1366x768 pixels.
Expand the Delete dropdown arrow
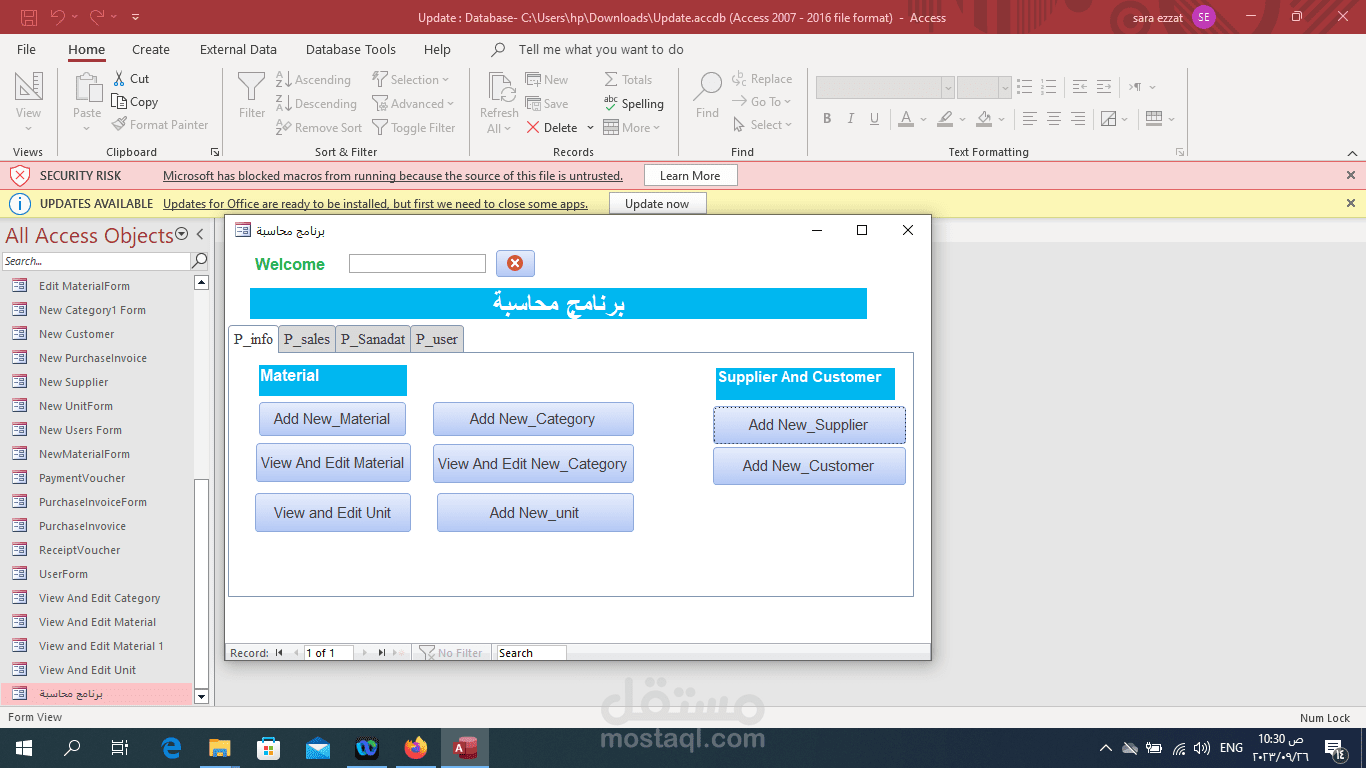590,128
